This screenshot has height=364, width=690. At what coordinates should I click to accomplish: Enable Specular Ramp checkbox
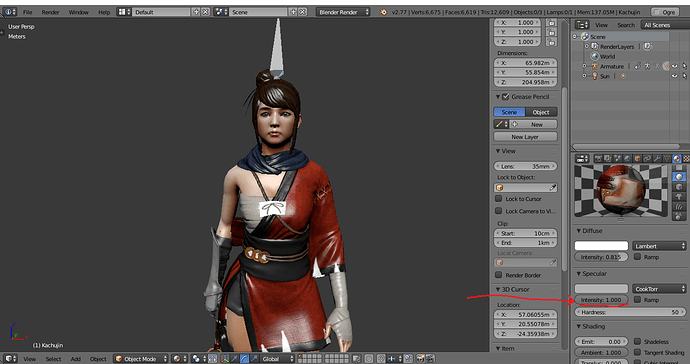[637, 299]
